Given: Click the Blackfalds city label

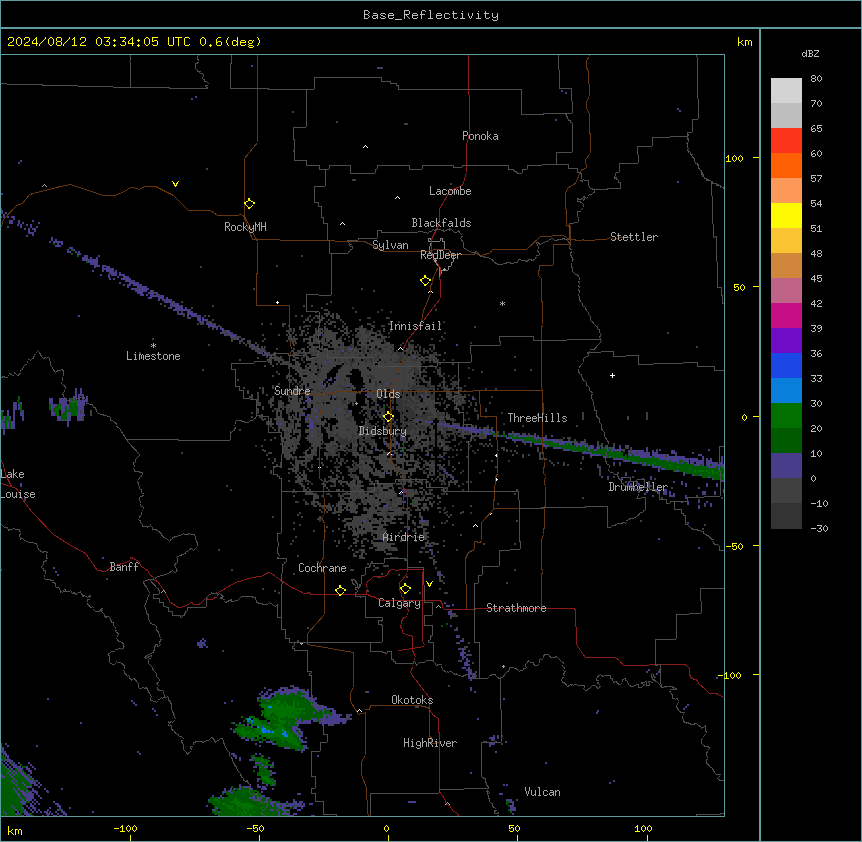Looking at the screenshot, I should click(441, 223).
